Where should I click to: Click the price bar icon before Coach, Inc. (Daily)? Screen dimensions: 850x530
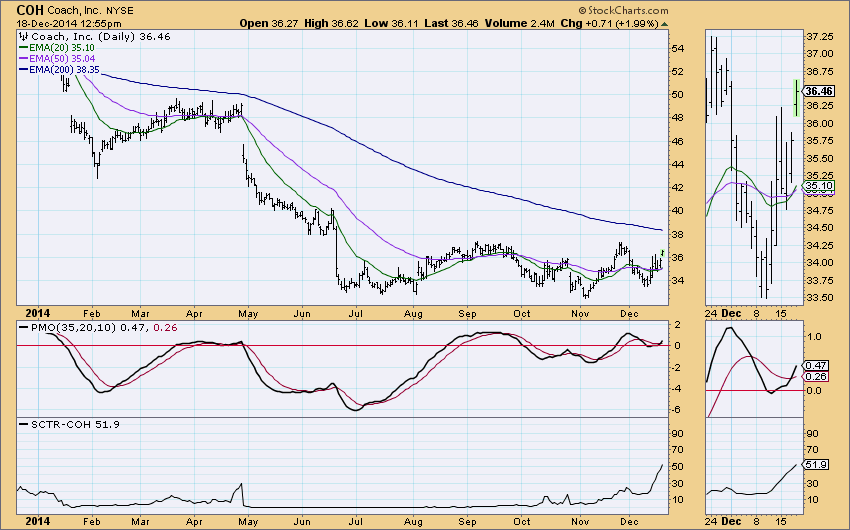[22, 34]
